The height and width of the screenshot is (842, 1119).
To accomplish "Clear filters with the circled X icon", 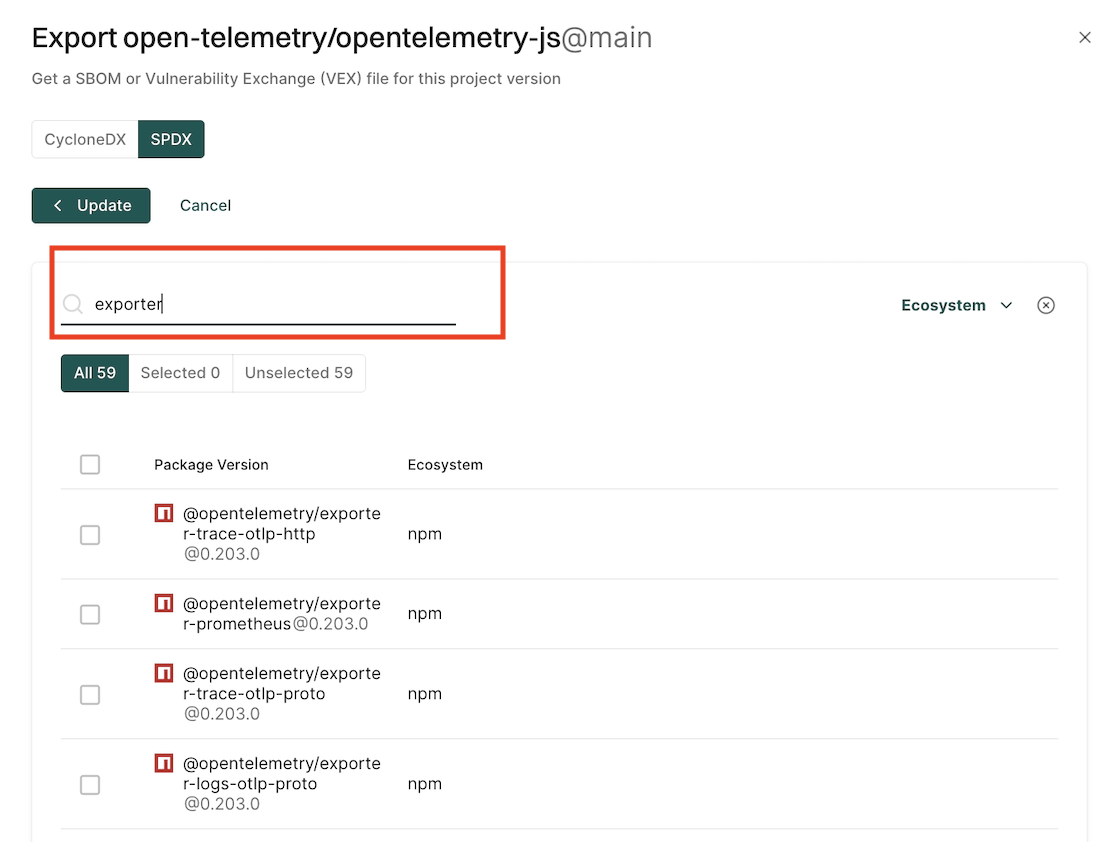I will (x=1046, y=305).
